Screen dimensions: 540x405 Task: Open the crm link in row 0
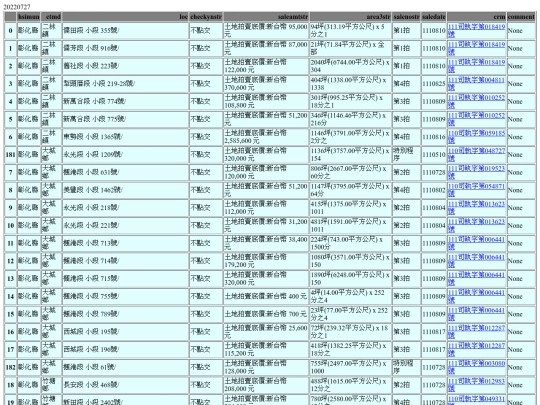coord(476,30)
